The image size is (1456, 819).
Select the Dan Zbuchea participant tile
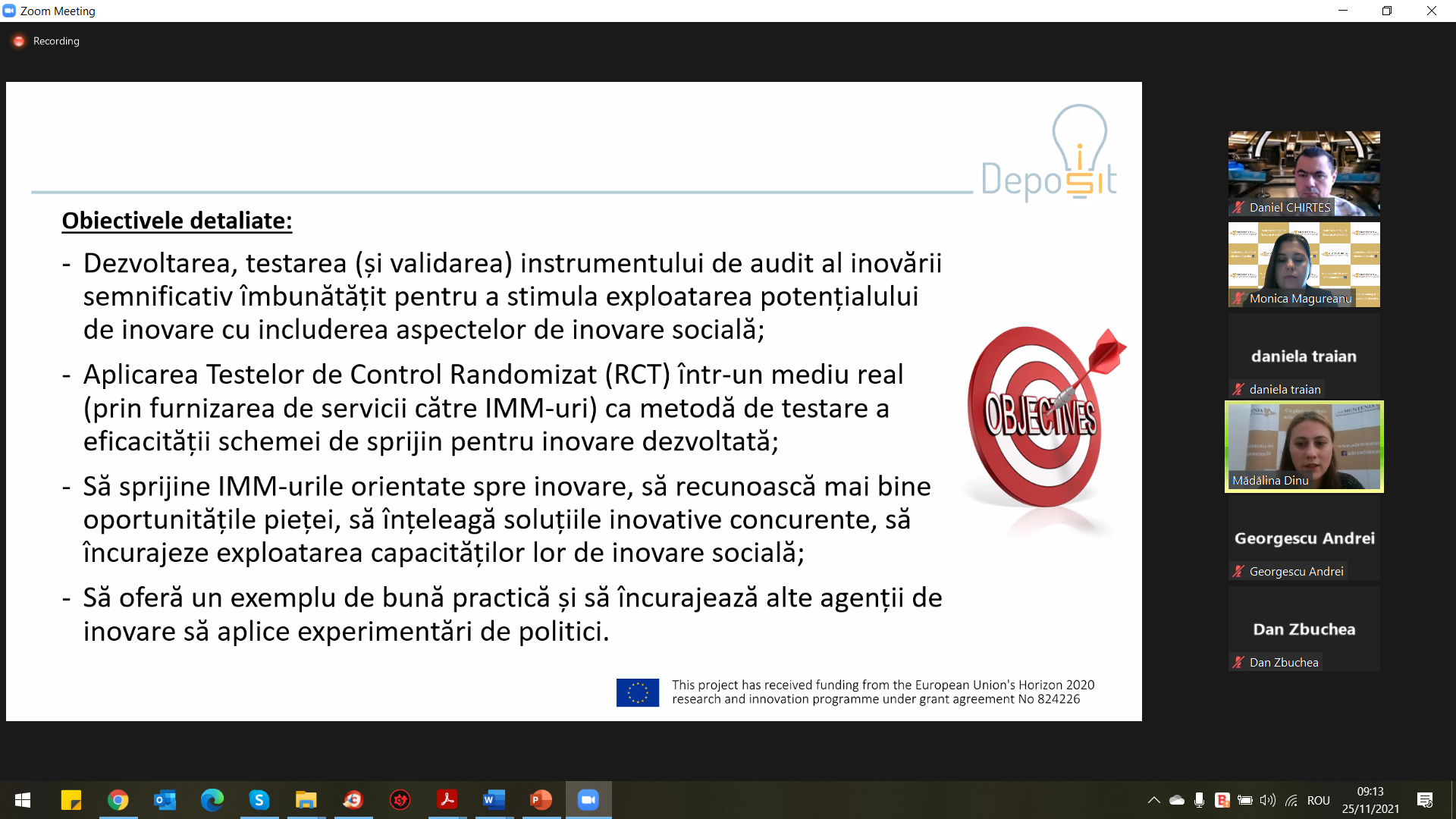click(x=1304, y=629)
